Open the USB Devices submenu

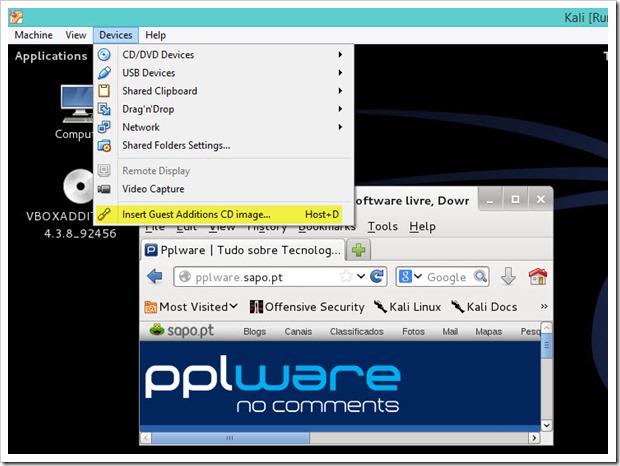click(x=223, y=73)
